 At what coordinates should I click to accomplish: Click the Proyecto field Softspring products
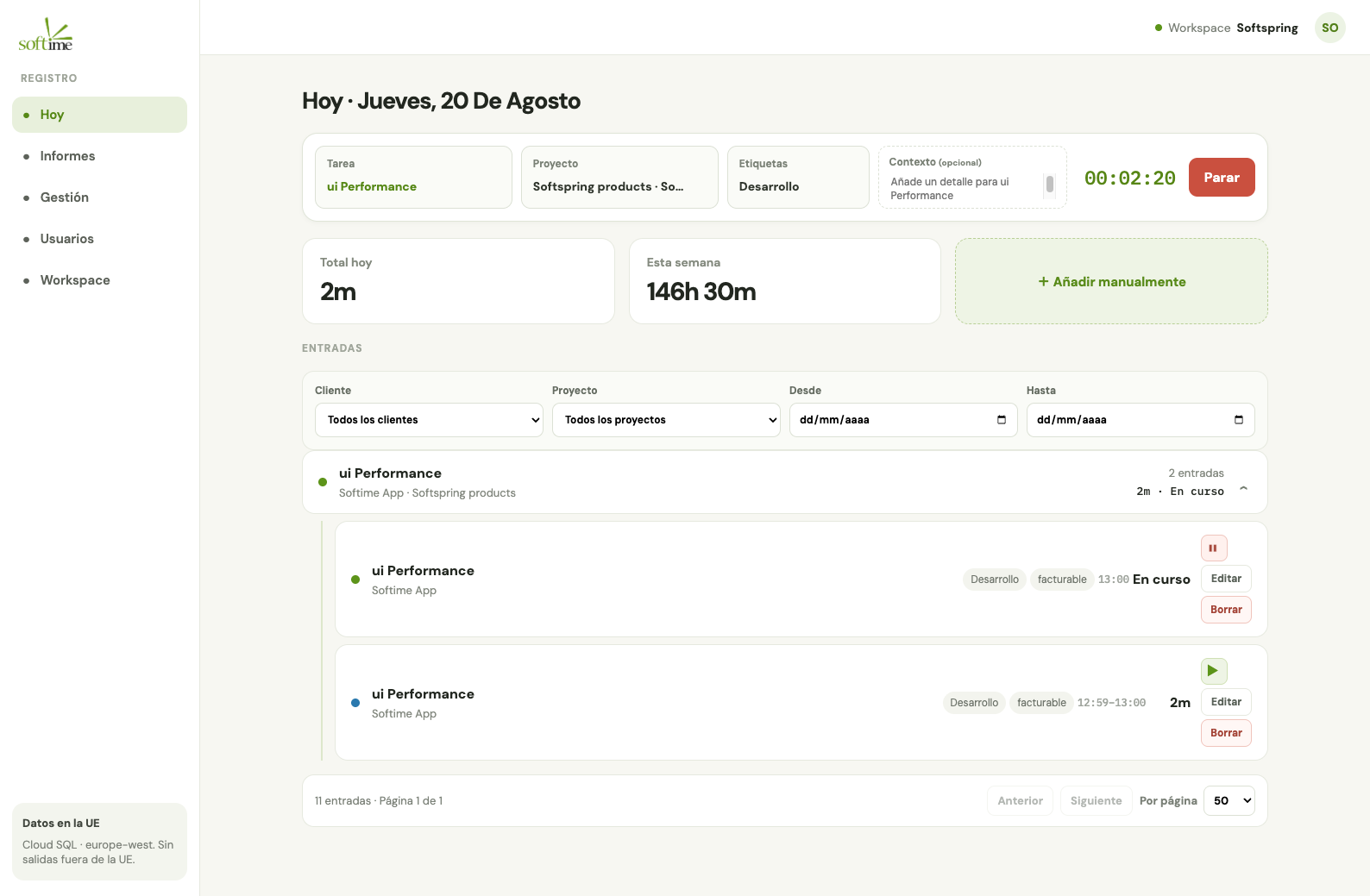[619, 177]
